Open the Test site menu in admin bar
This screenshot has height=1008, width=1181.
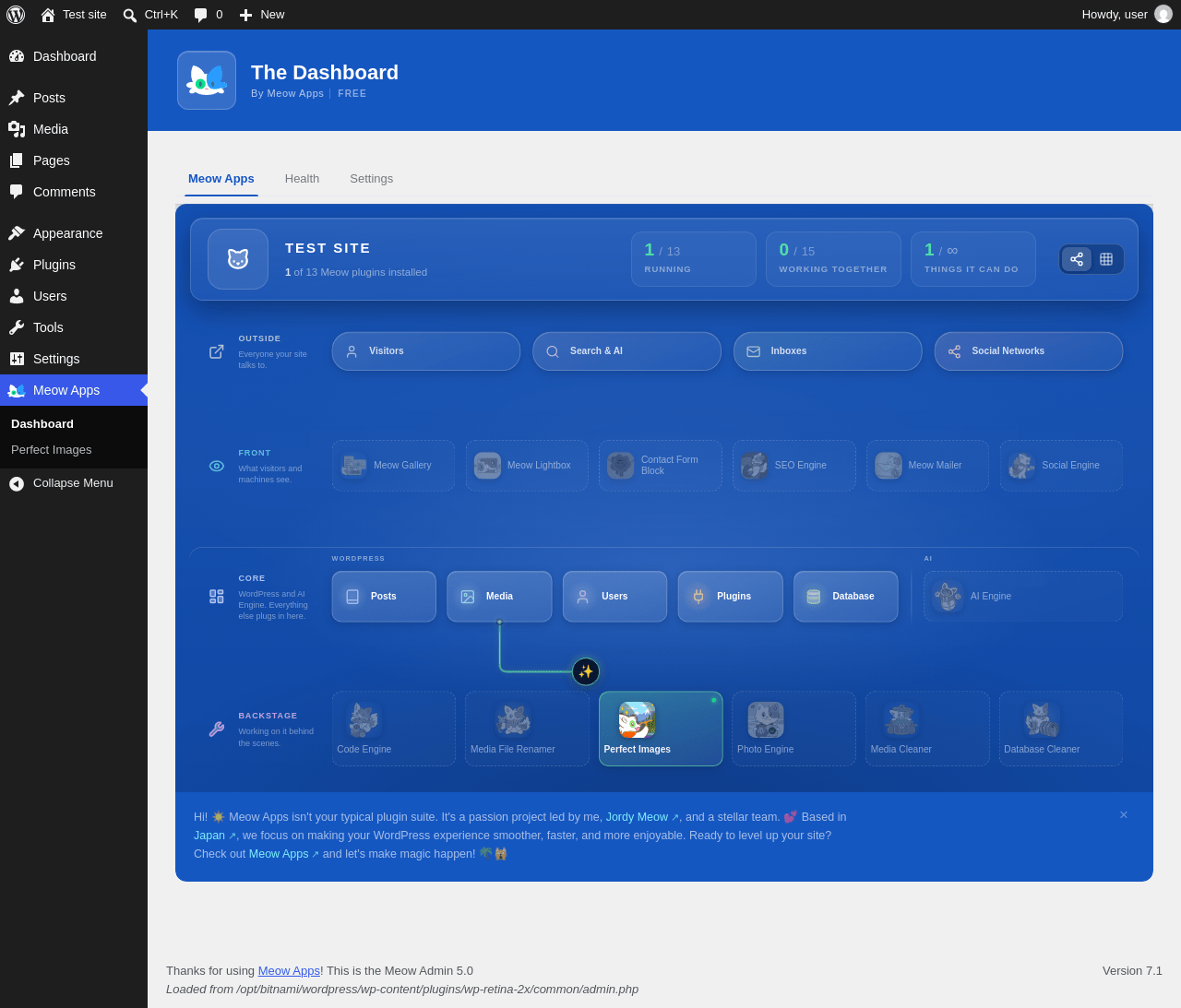(x=74, y=15)
